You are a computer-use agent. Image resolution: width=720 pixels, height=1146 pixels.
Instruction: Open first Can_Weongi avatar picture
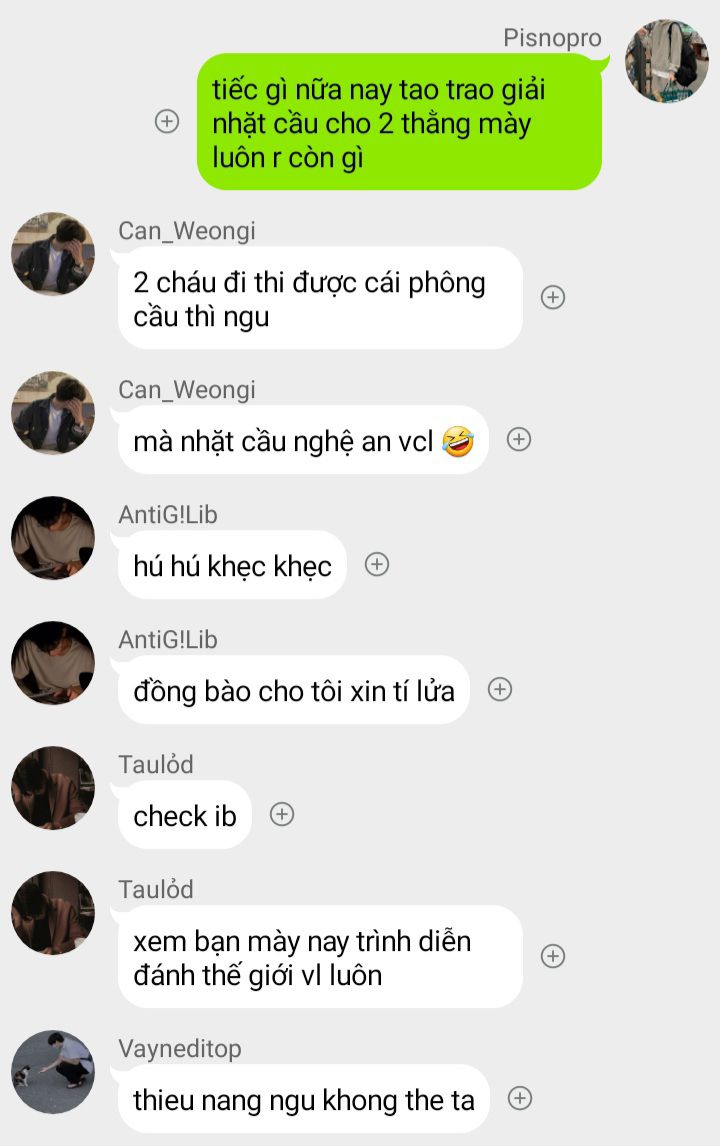click(53, 254)
